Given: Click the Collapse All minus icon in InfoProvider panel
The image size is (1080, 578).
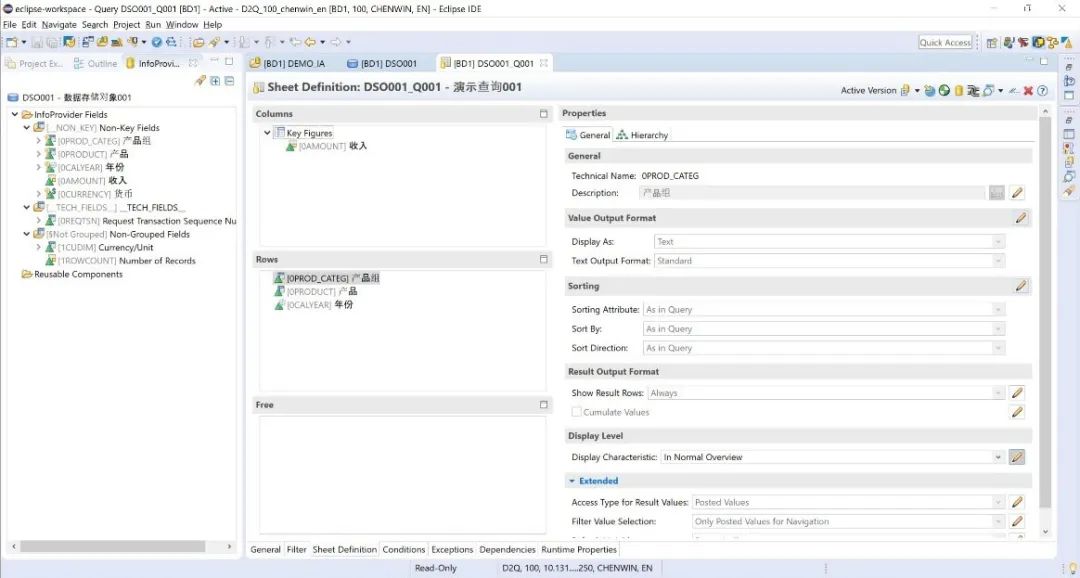Looking at the screenshot, I should 229,81.
